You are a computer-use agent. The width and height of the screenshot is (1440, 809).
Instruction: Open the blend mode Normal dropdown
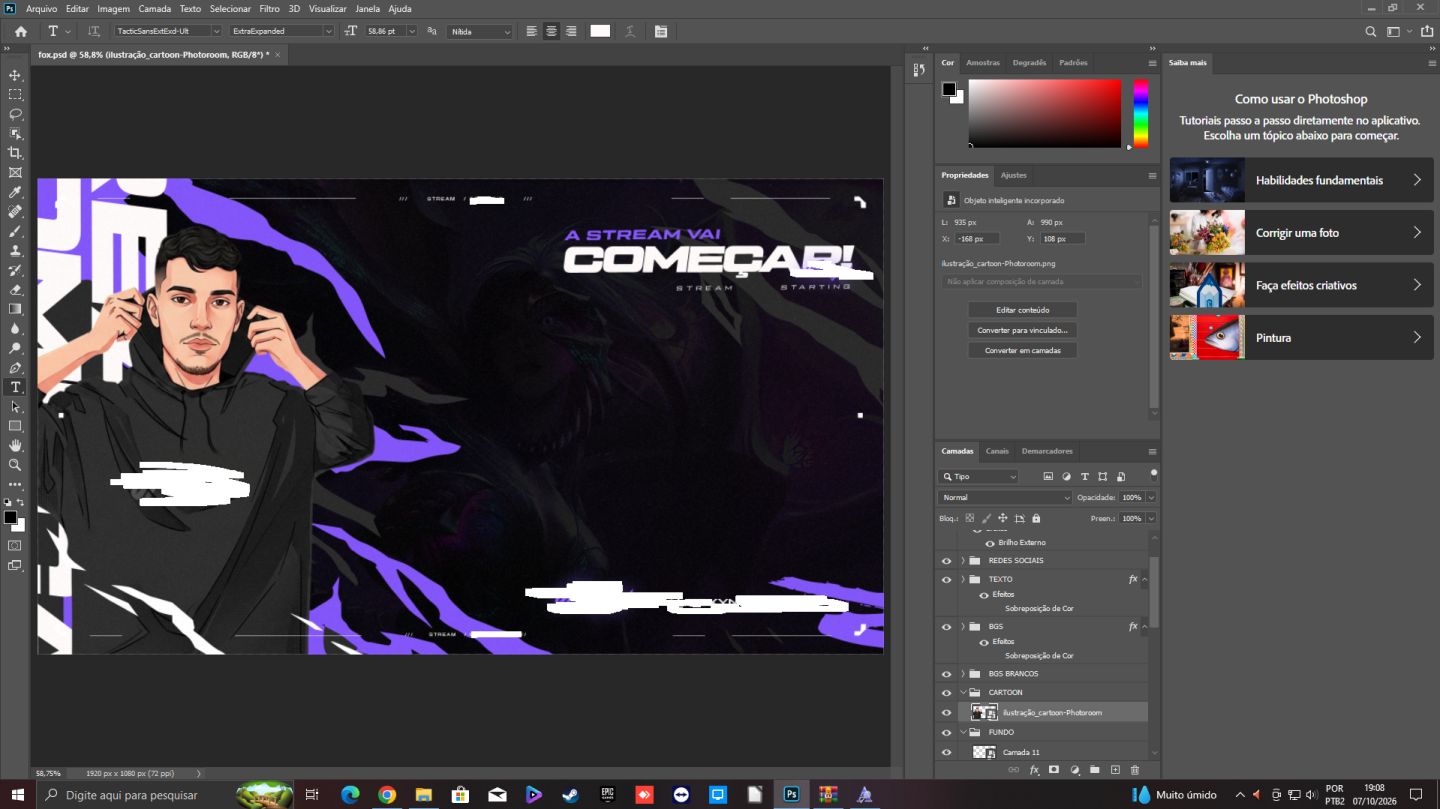coord(1005,497)
